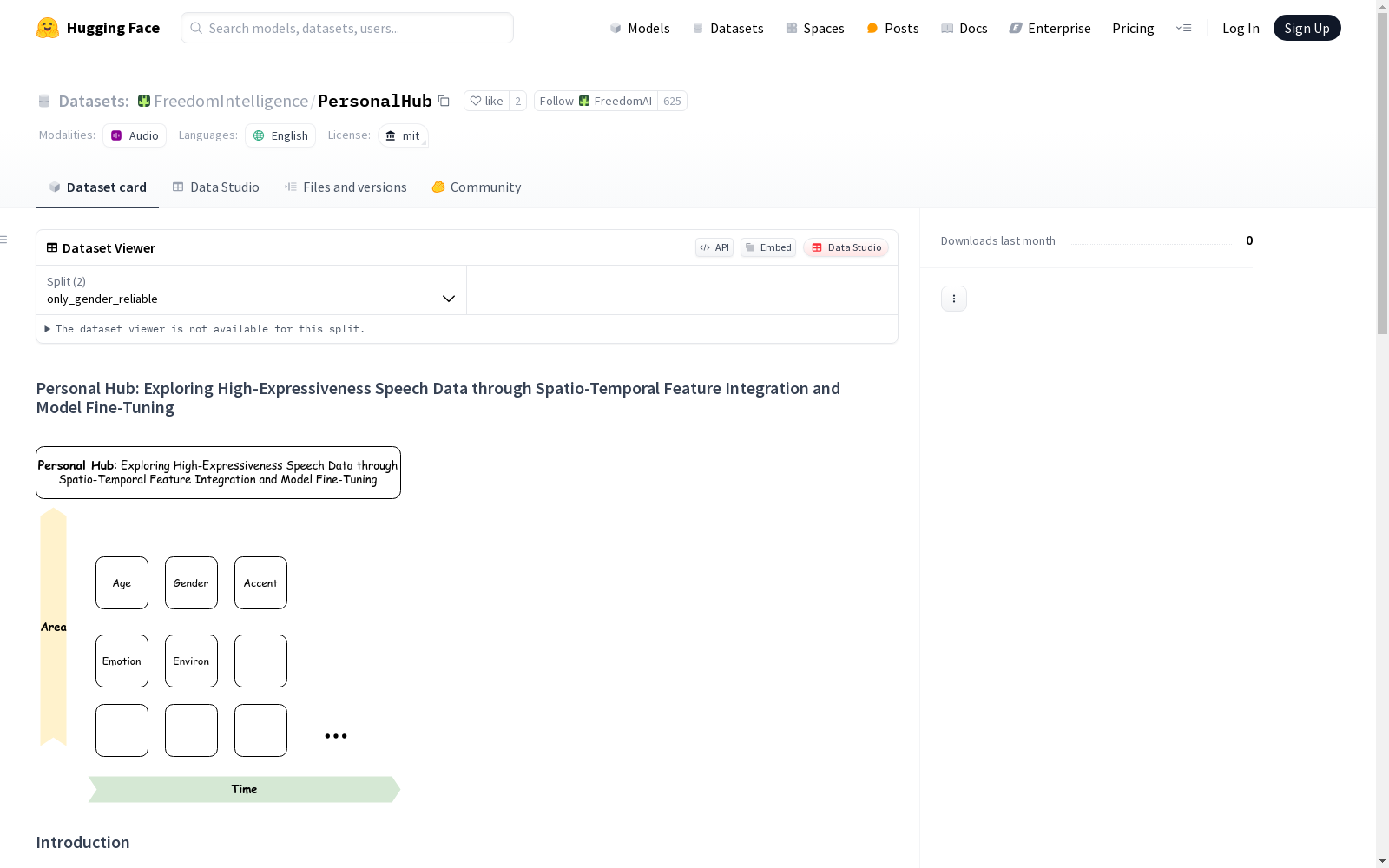The height and width of the screenshot is (868, 1389).
Task: Click the Downloads last month label
Action: [998, 240]
